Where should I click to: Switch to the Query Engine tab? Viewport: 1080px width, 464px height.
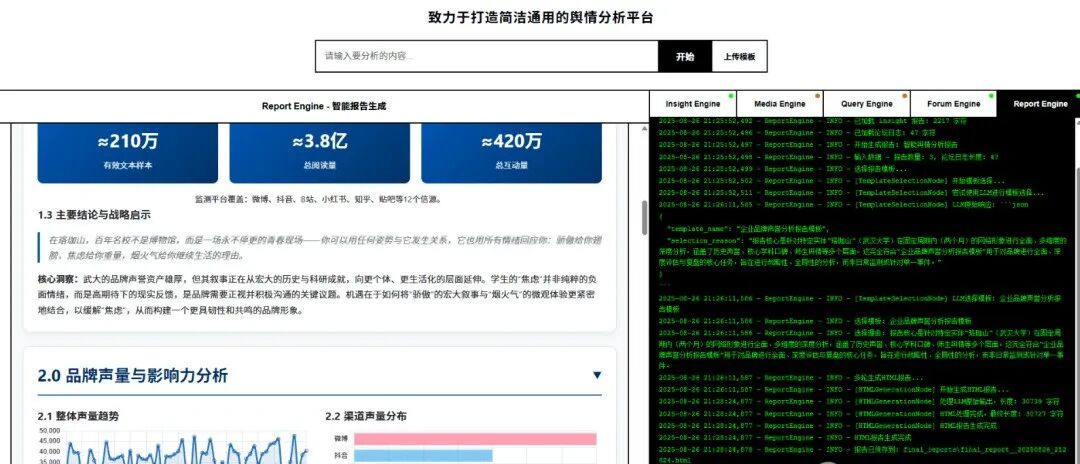click(866, 104)
